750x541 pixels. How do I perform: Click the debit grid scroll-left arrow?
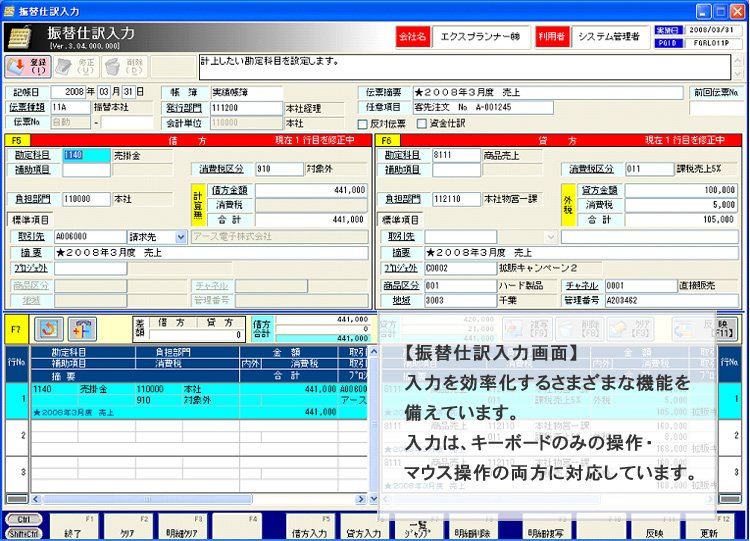(x=36, y=499)
